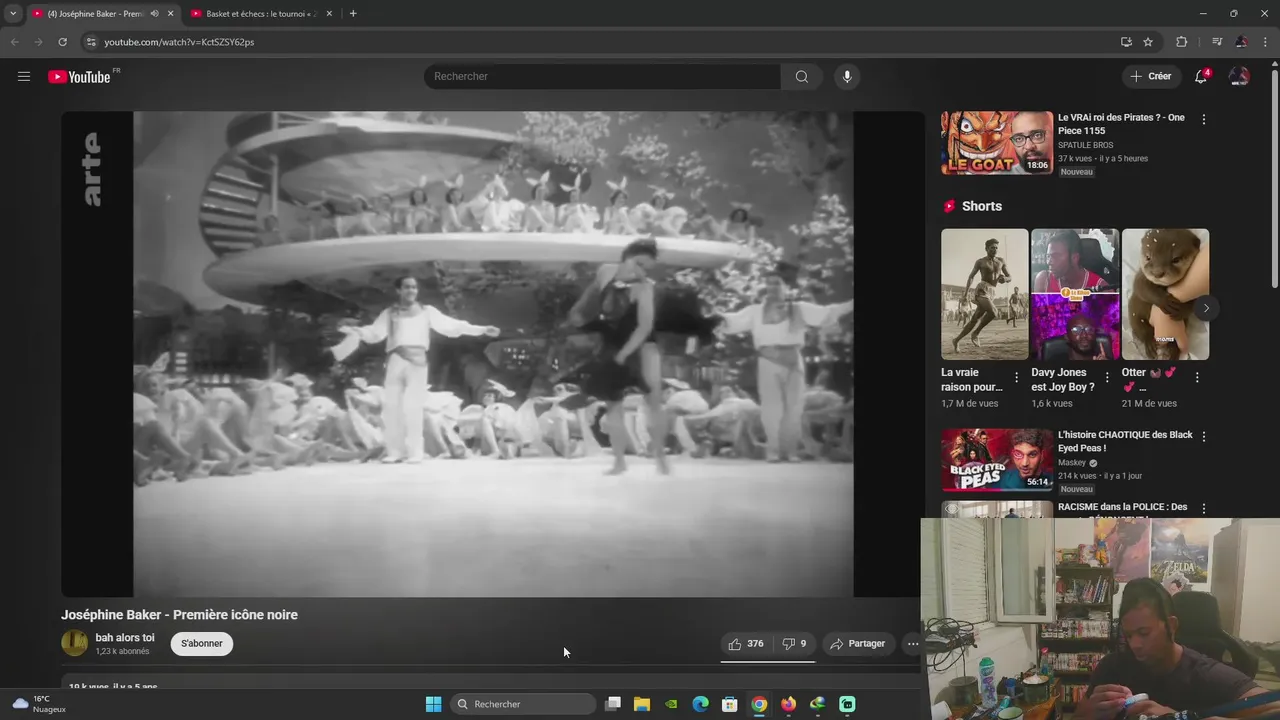Screen dimensions: 1280x720
Task: Open a new browser tab
Action: (353, 14)
